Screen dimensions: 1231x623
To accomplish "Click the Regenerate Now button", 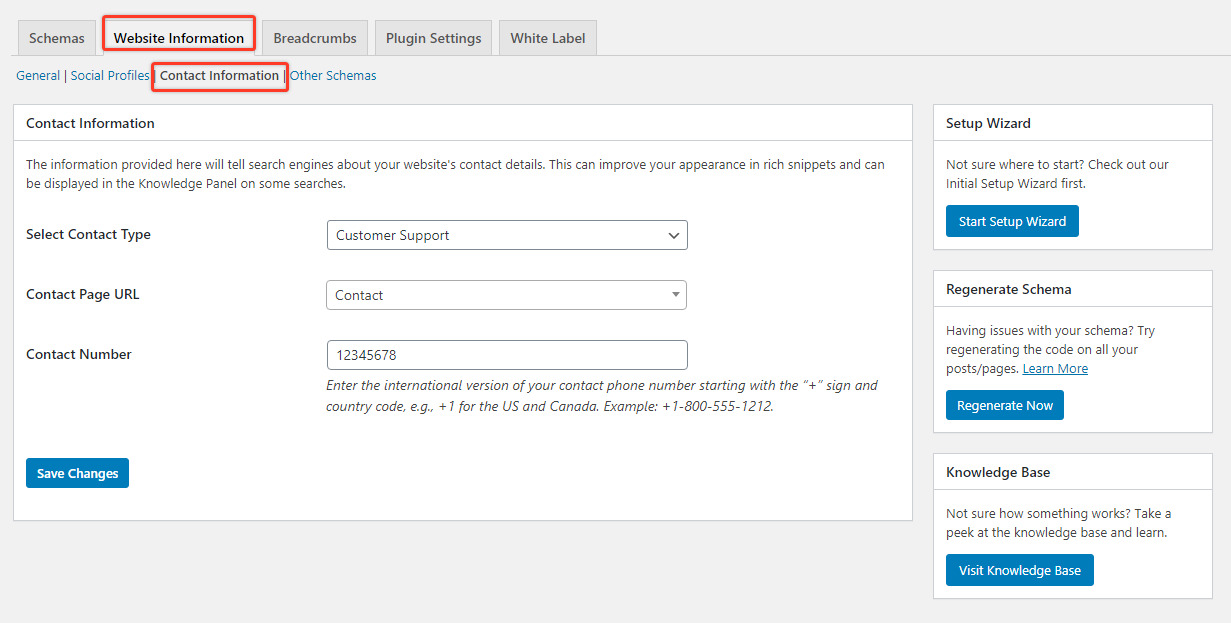I will pos(1004,404).
